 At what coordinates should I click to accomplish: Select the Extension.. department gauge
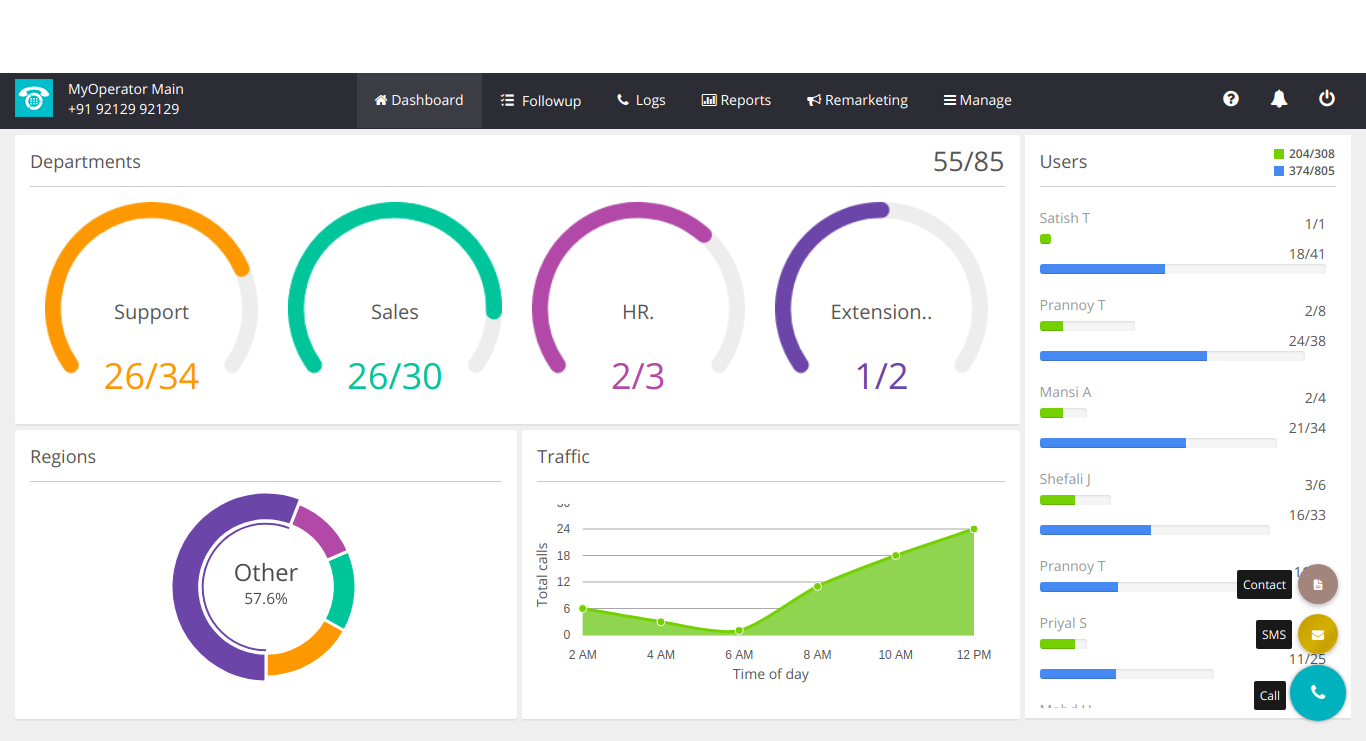[x=881, y=290]
